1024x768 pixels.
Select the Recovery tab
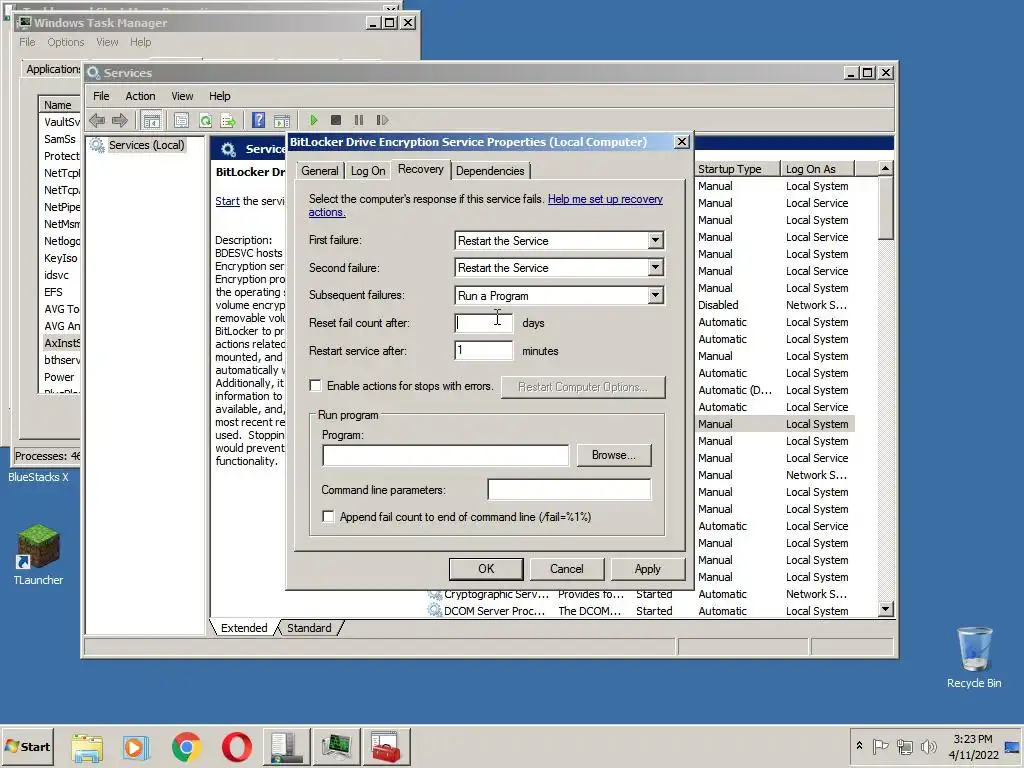coord(421,169)
